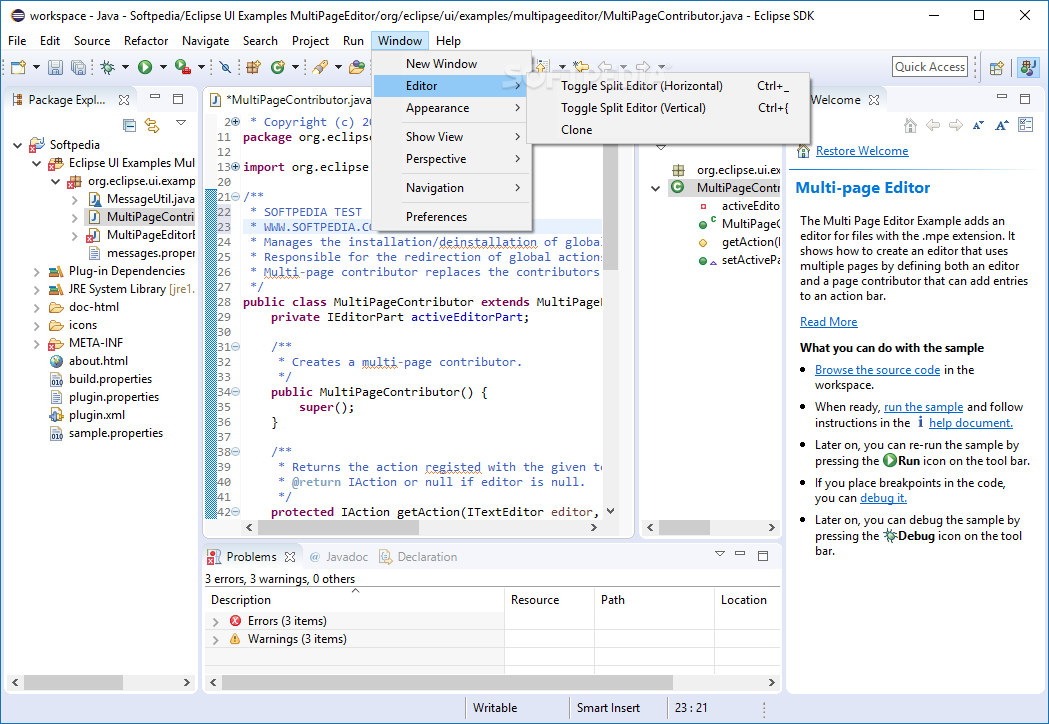Collapse the Softpedia project node
This screenshot has height=724, width=1049.
tap(17, 145)
